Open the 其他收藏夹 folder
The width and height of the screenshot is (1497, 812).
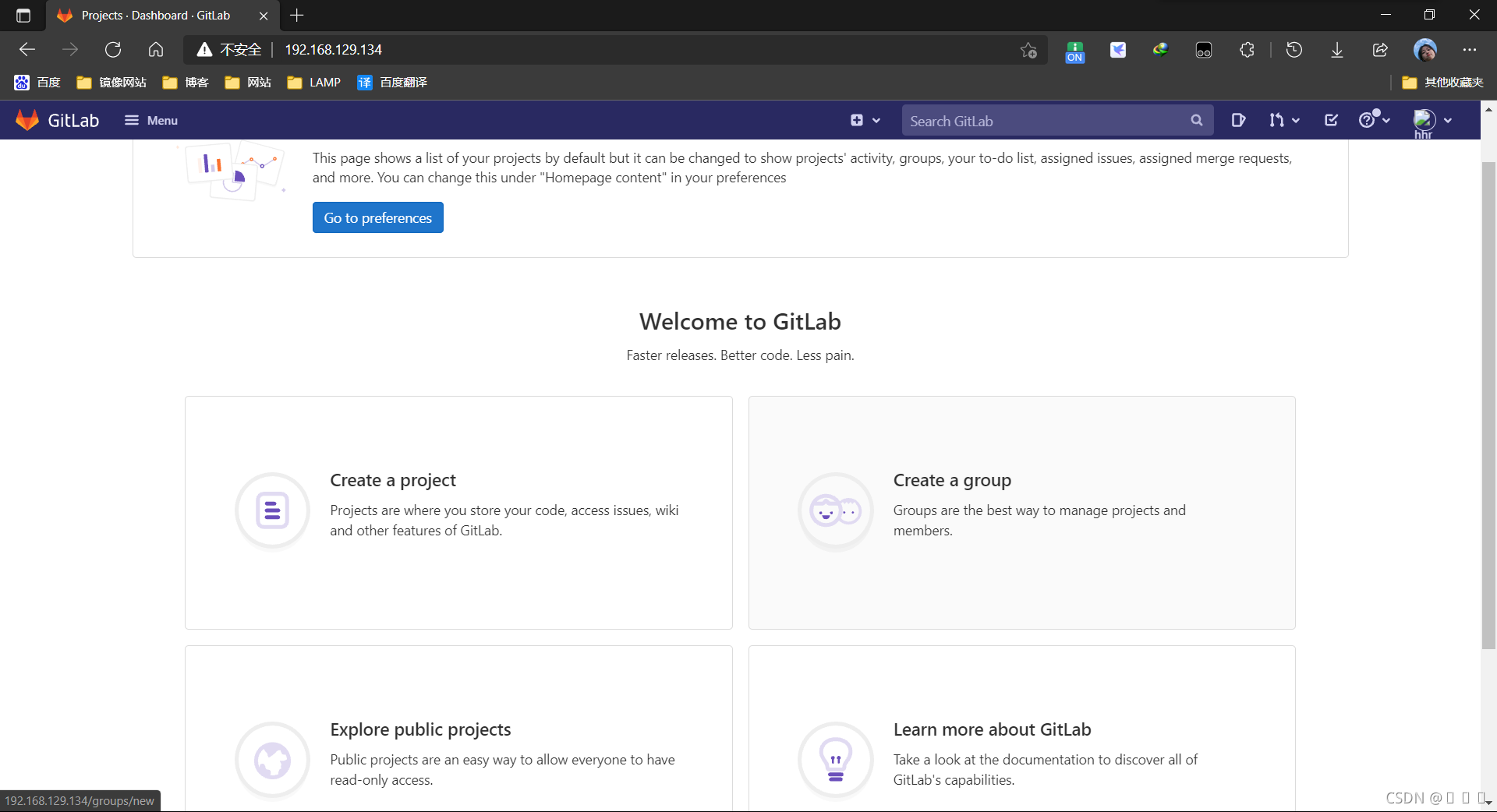(x=1442, y=82)
